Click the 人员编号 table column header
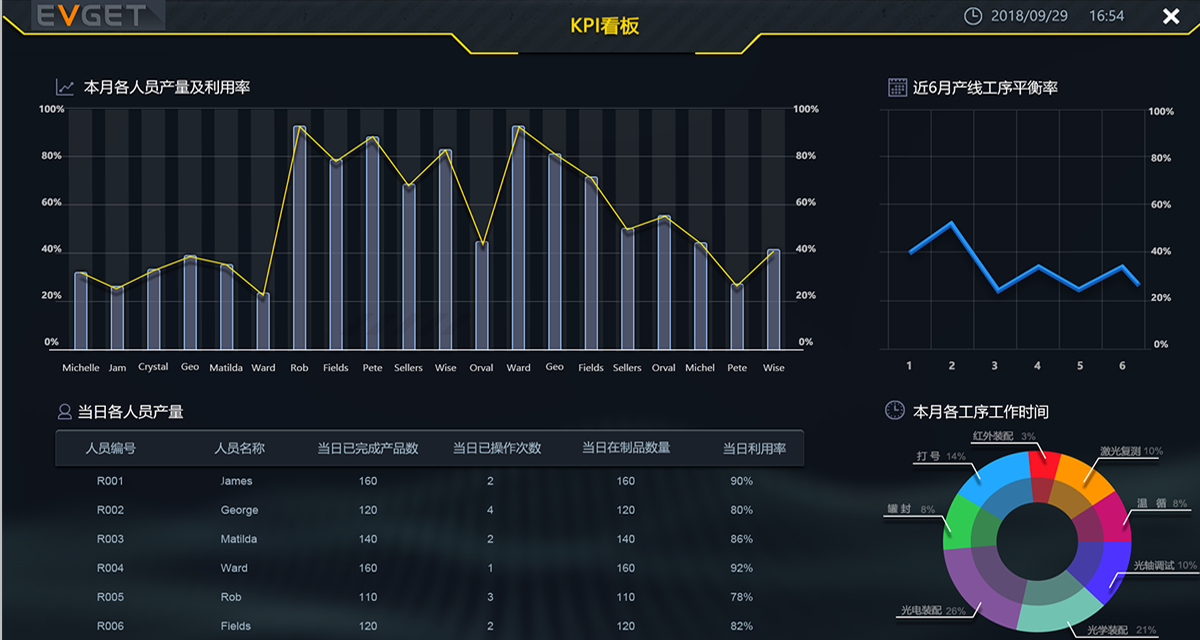The height and width of the screenshot is (640, 1200). point(111,448)
